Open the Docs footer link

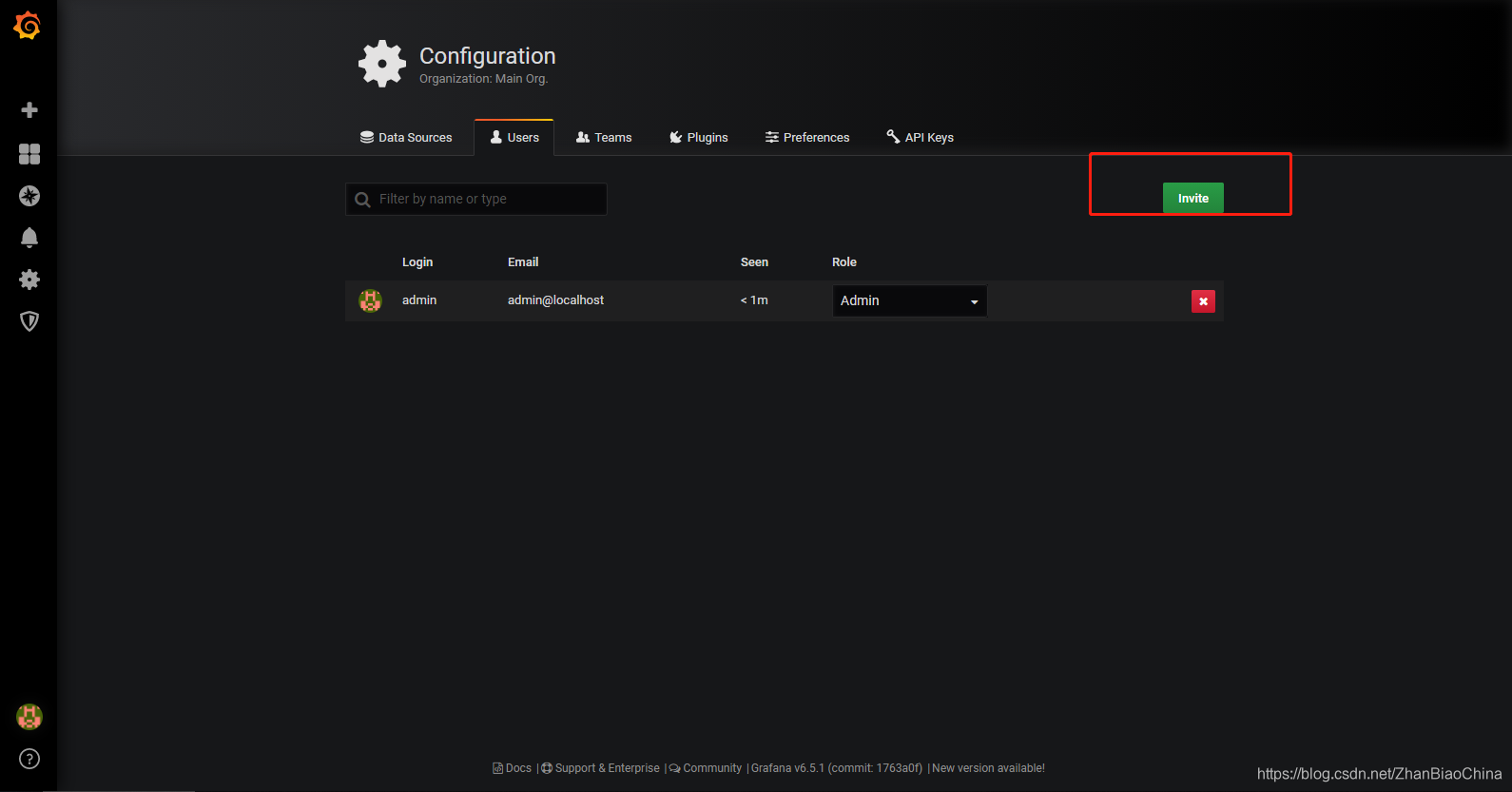click(512, 768)
